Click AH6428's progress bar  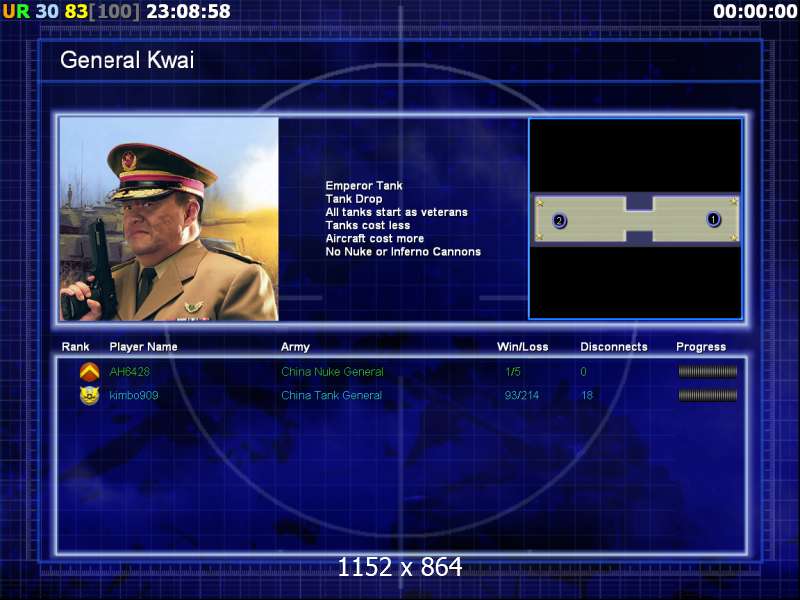(708, 372)
